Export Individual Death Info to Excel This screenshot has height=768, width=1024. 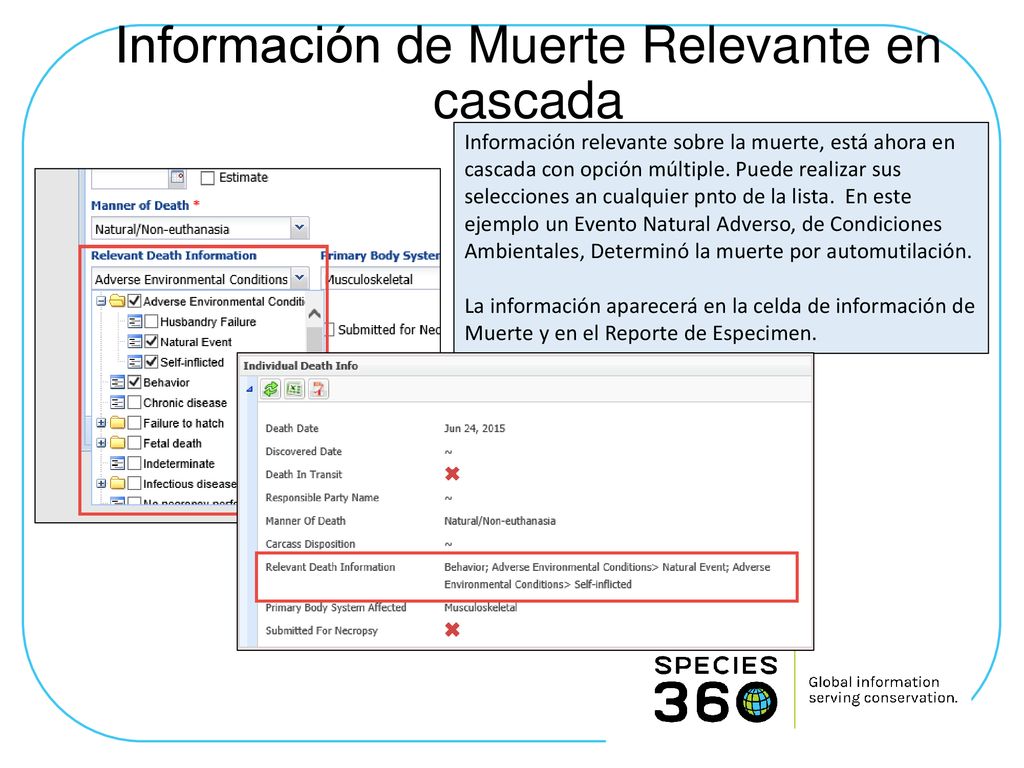[295, 389]
